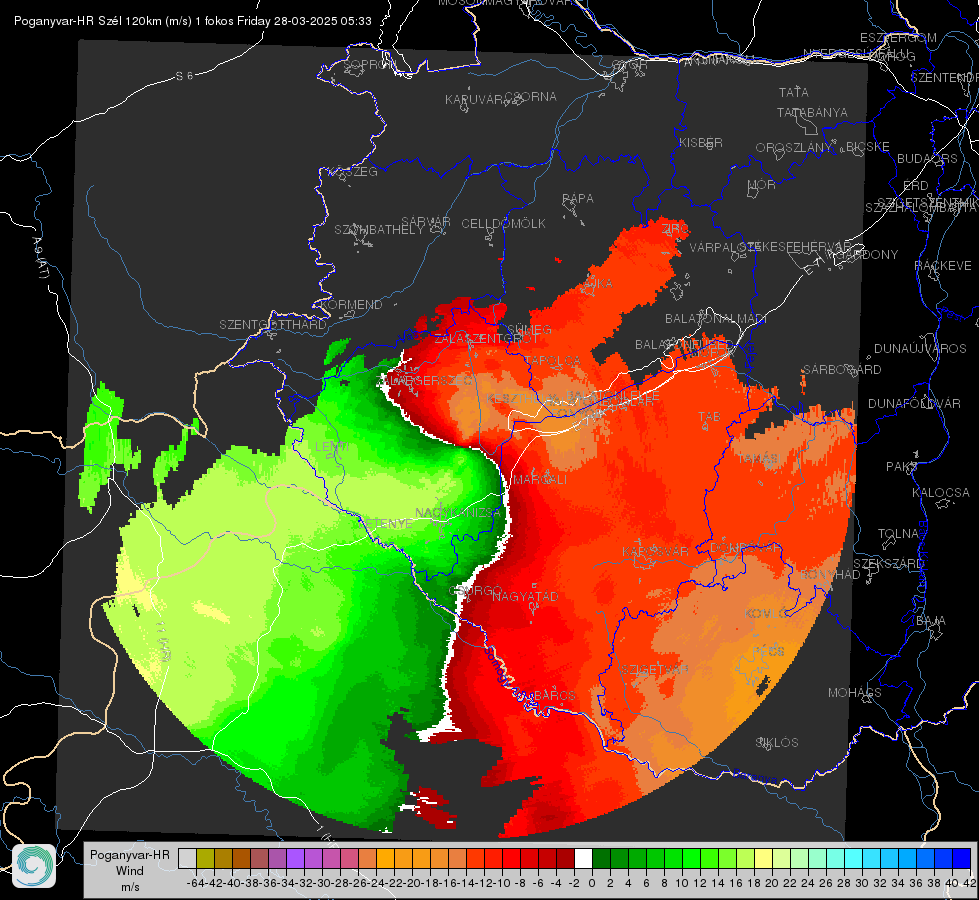Click the -64 value on the legend scale
The width and height of the screenshot is (979, 900).
pos(195,883)
